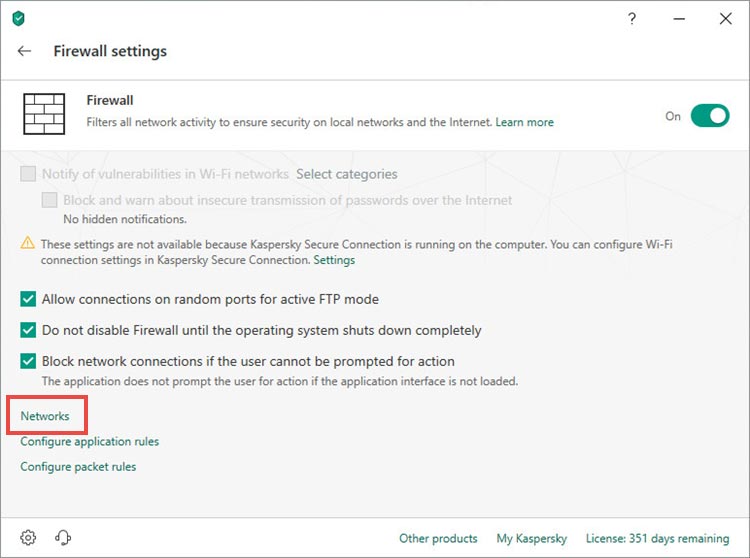Click the Select categories link
The image size is (750, 558).
347,174
